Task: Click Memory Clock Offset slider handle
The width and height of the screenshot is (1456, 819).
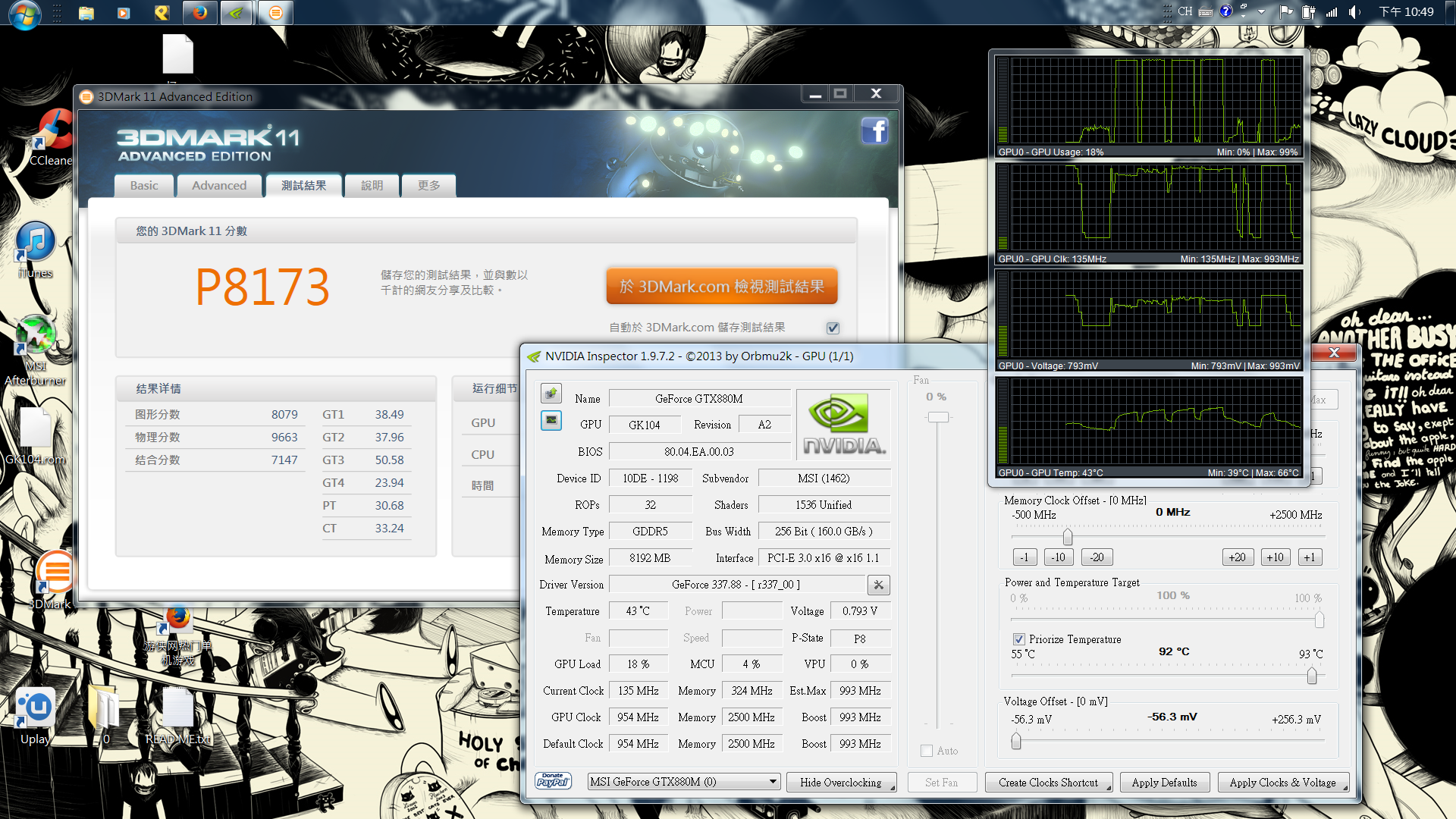Action: click(1068, 537)
